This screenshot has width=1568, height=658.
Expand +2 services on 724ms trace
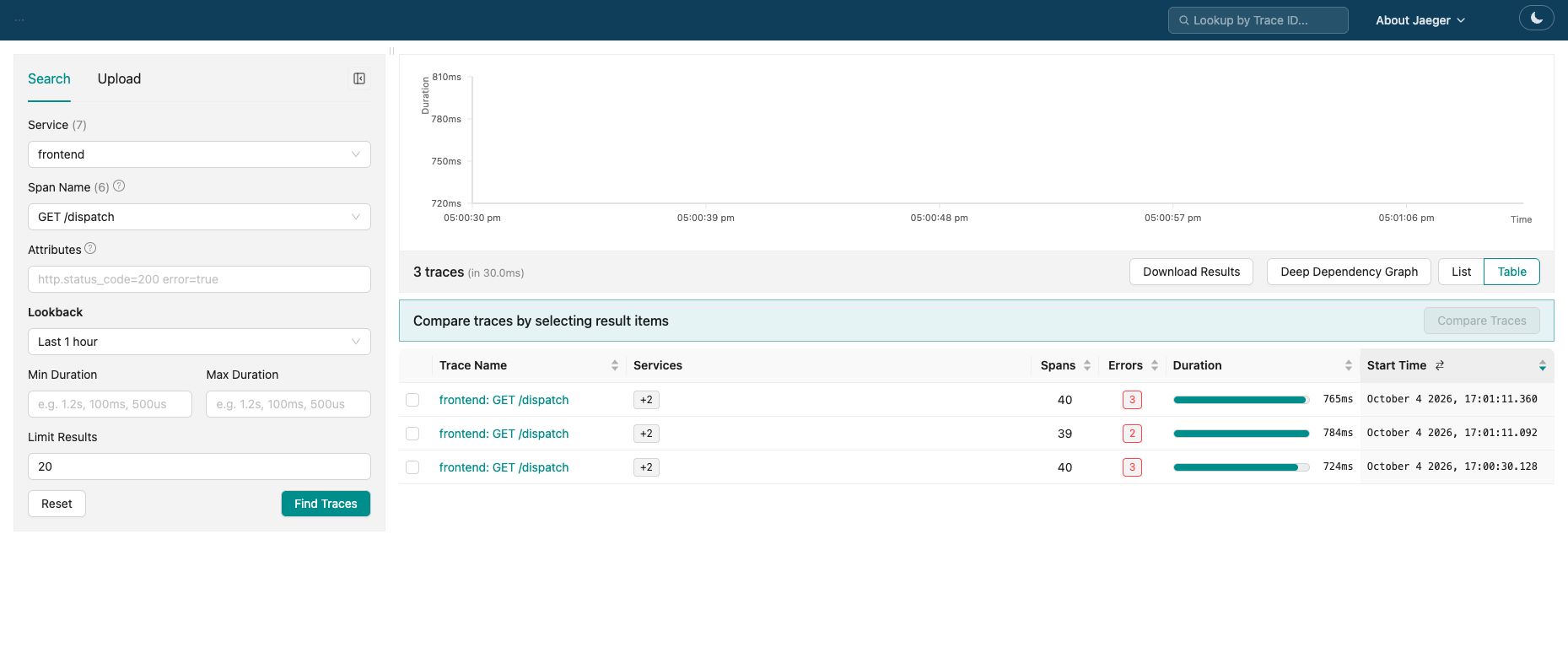(x=646, y=467)
